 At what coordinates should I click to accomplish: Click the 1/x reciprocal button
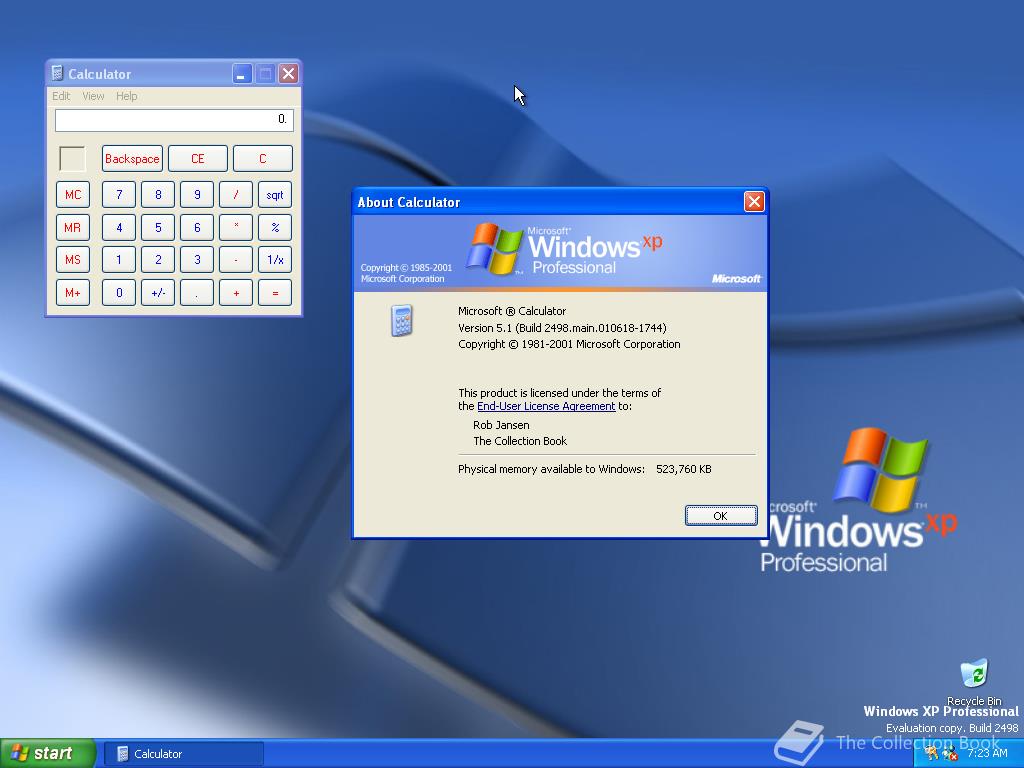click(275, 260)
